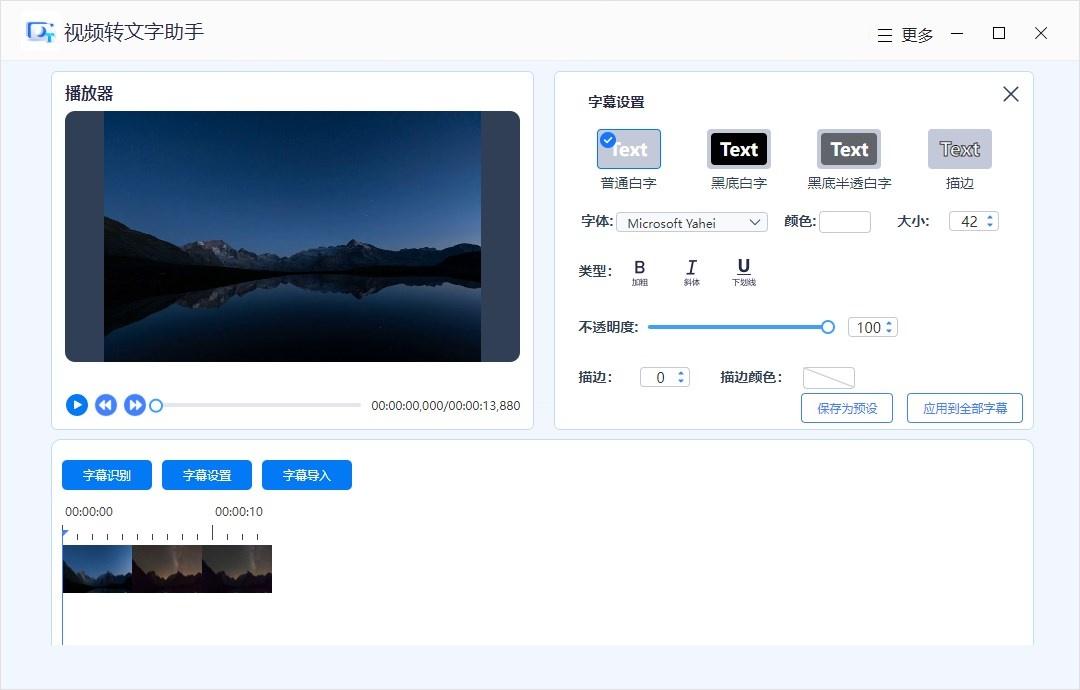Decrease the 大小 font size value
1080x690 pixels.
click(x=990, y=226)
